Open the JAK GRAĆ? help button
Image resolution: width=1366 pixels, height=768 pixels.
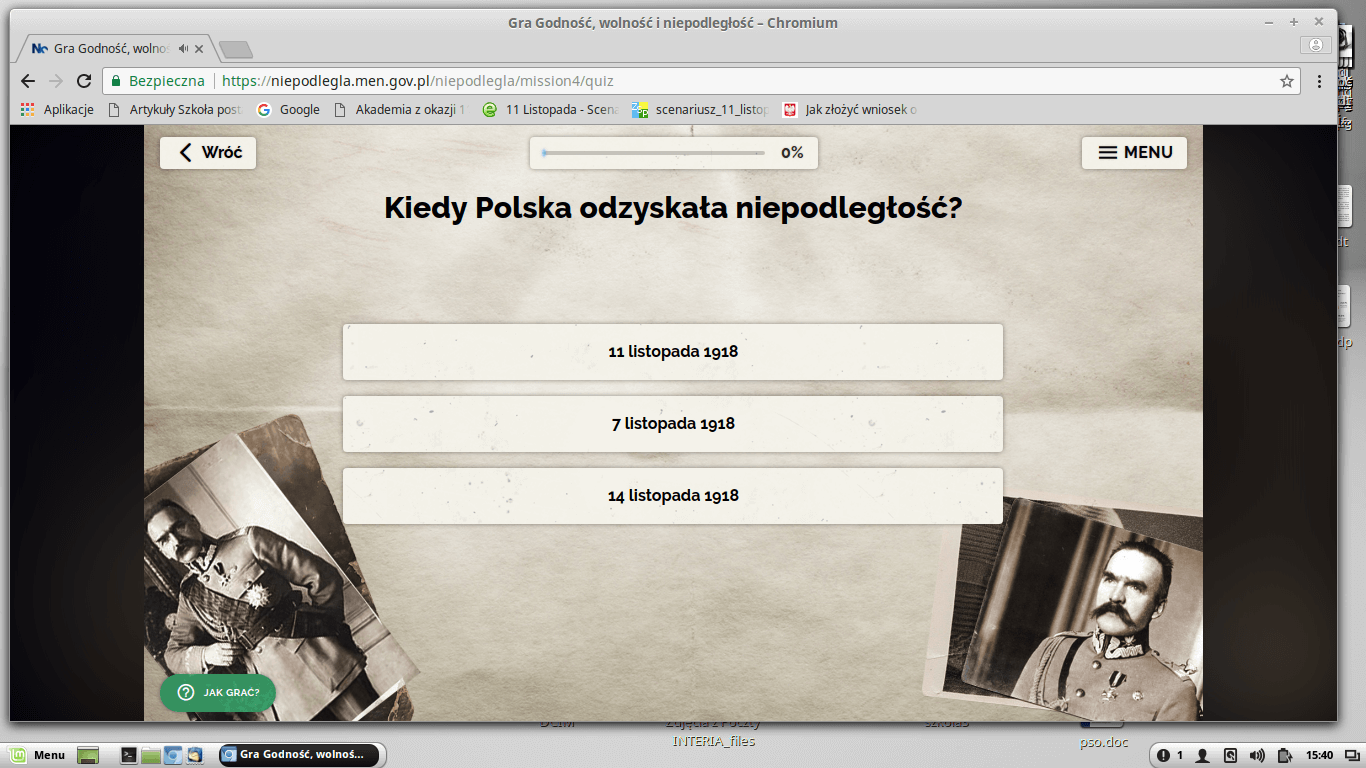click(x=217, y=692)
